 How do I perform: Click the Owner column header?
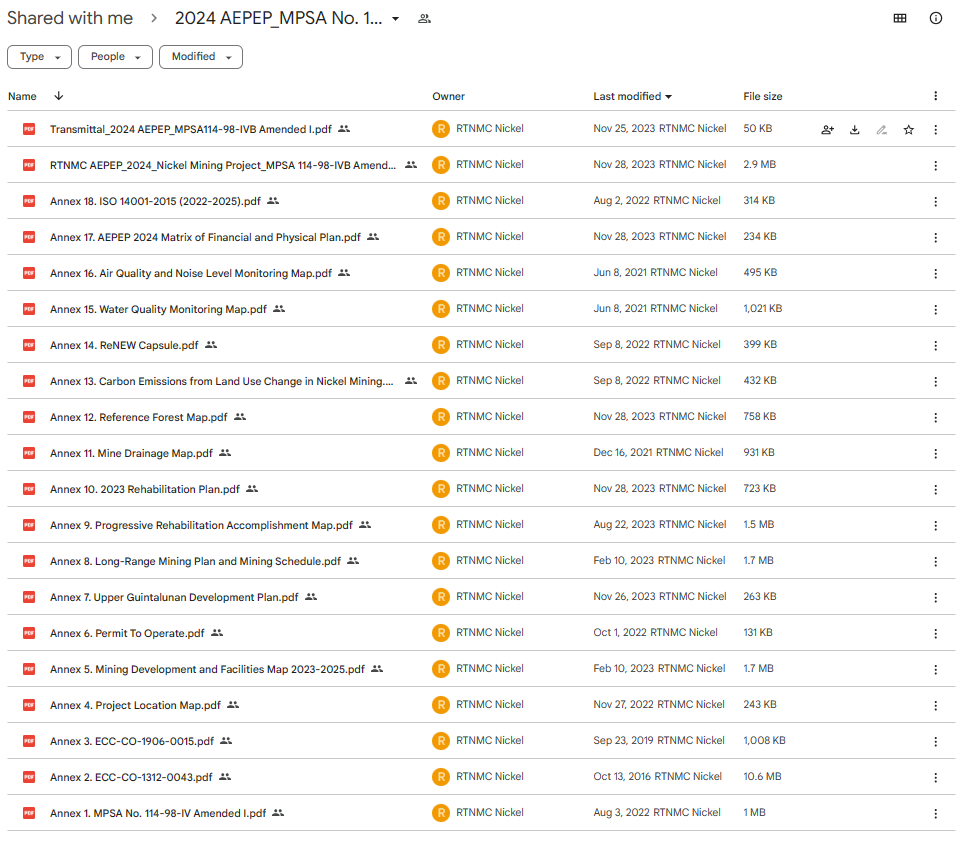[449, 97]
